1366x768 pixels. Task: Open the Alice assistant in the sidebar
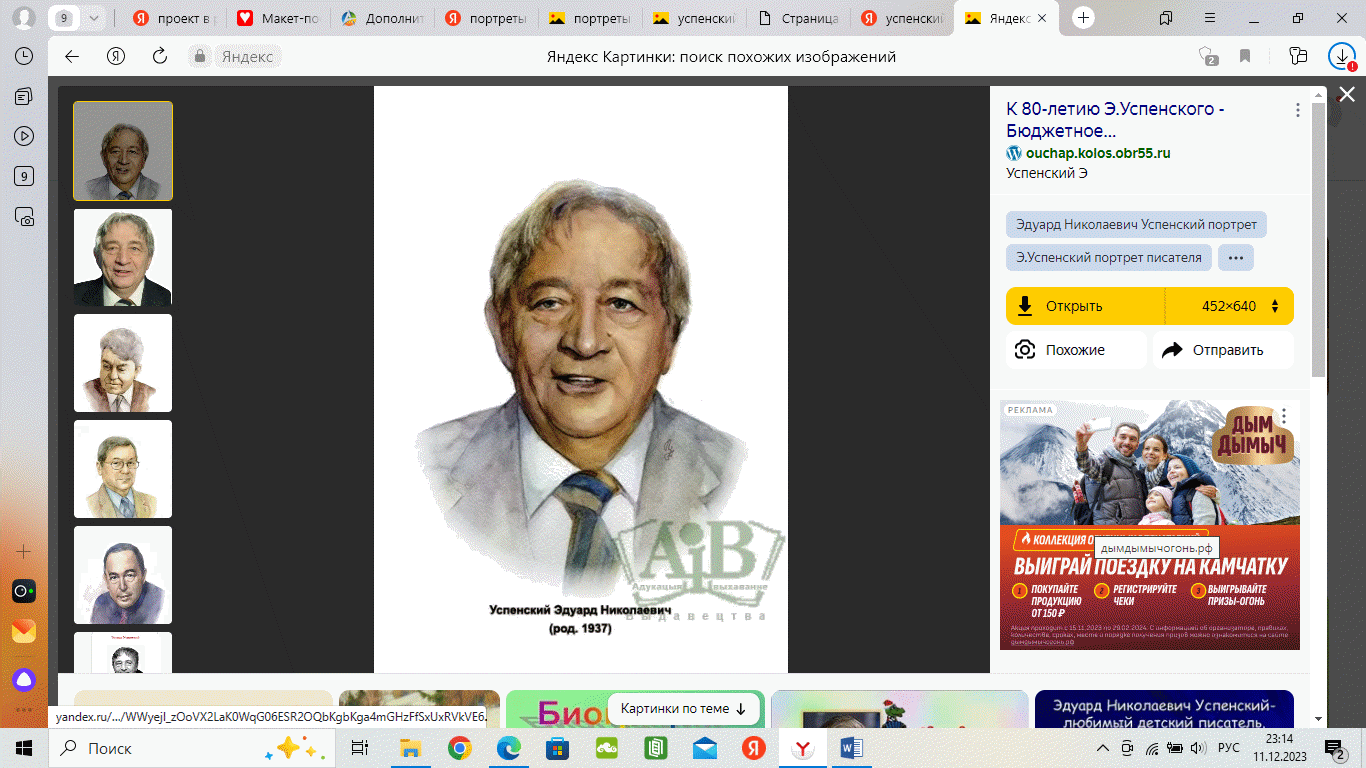[x=23, y=680]
